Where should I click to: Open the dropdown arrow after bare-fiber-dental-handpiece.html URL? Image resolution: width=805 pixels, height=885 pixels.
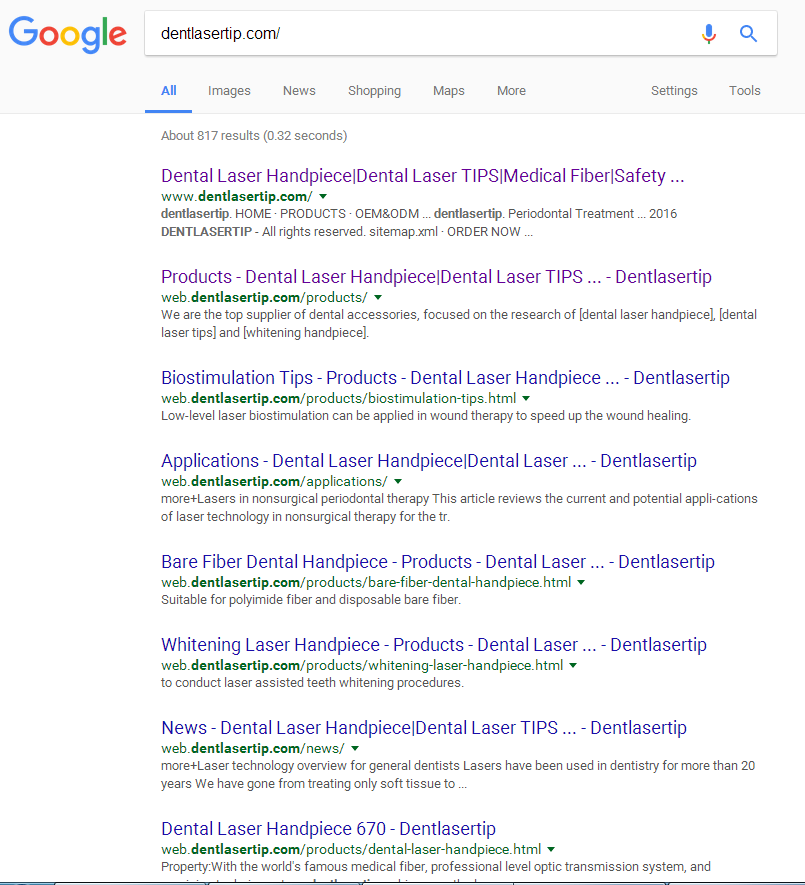581,582
